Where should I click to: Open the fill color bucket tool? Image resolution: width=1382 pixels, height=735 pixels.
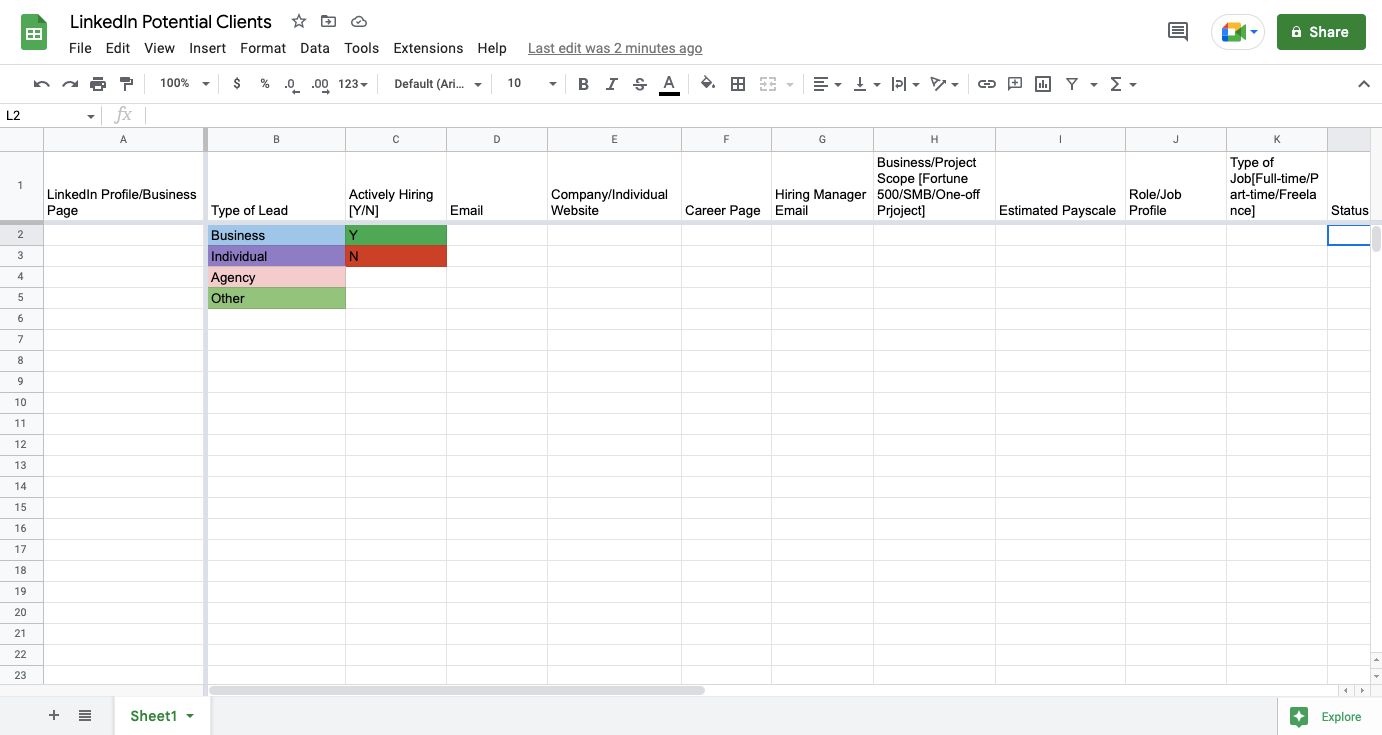708,84
